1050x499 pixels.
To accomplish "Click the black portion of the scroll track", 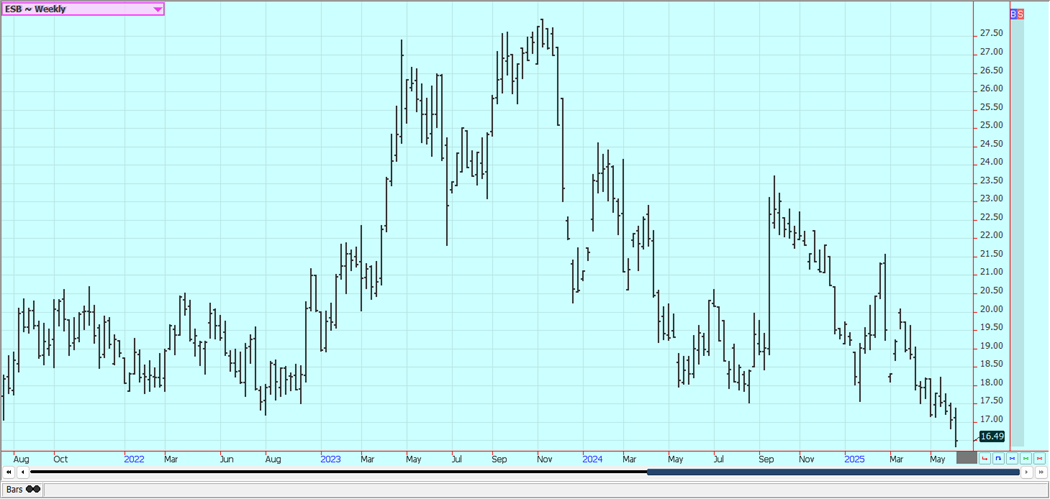I will 338,472.
